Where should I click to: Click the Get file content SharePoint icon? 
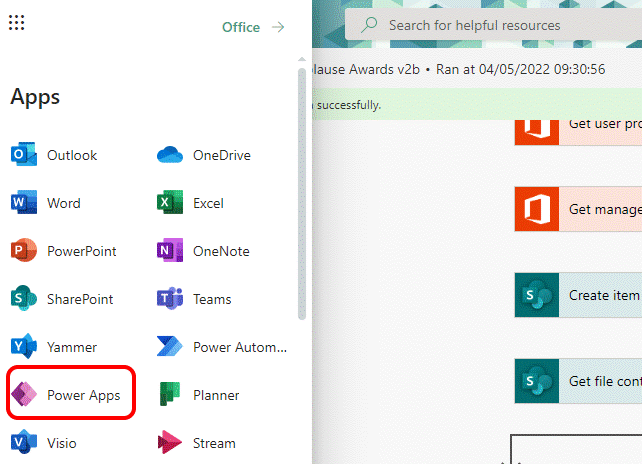coord(537,381)
